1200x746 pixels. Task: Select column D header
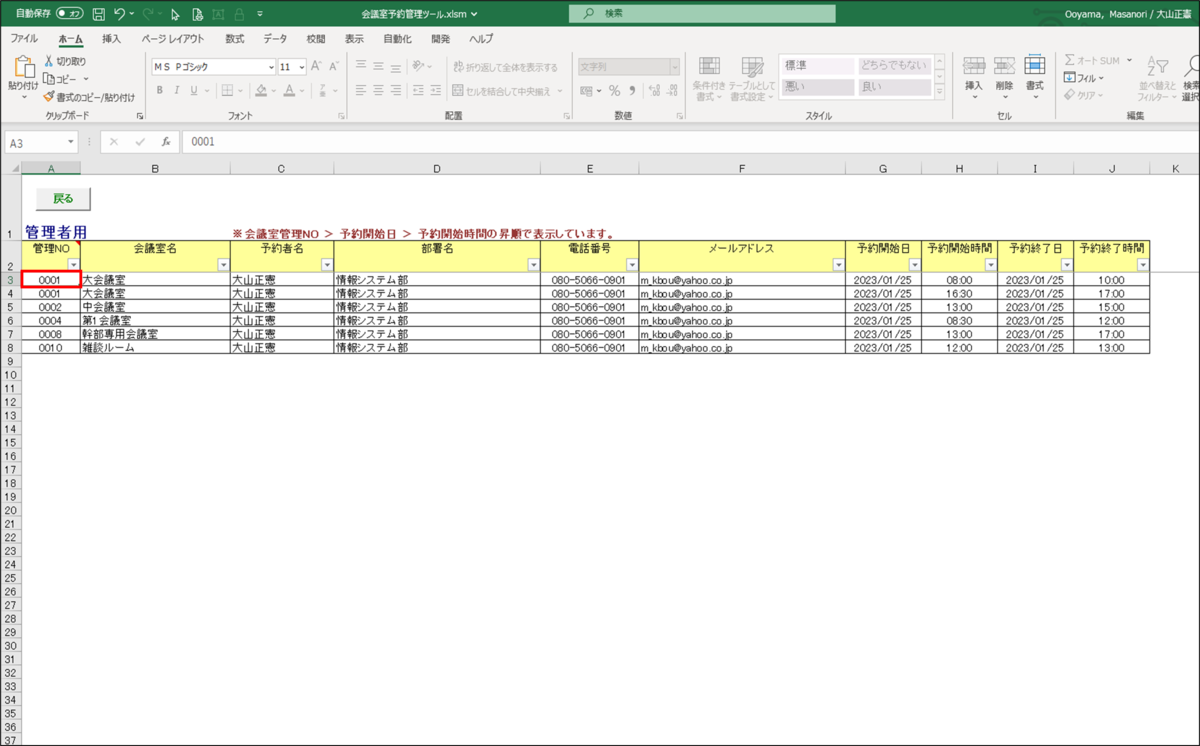tap(437, 168)
